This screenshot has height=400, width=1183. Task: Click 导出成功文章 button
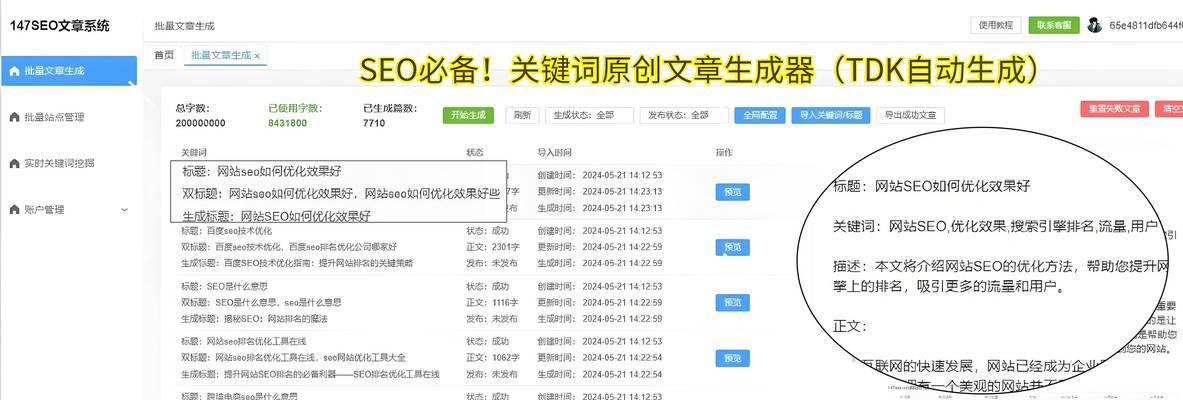tap(911, 115)
